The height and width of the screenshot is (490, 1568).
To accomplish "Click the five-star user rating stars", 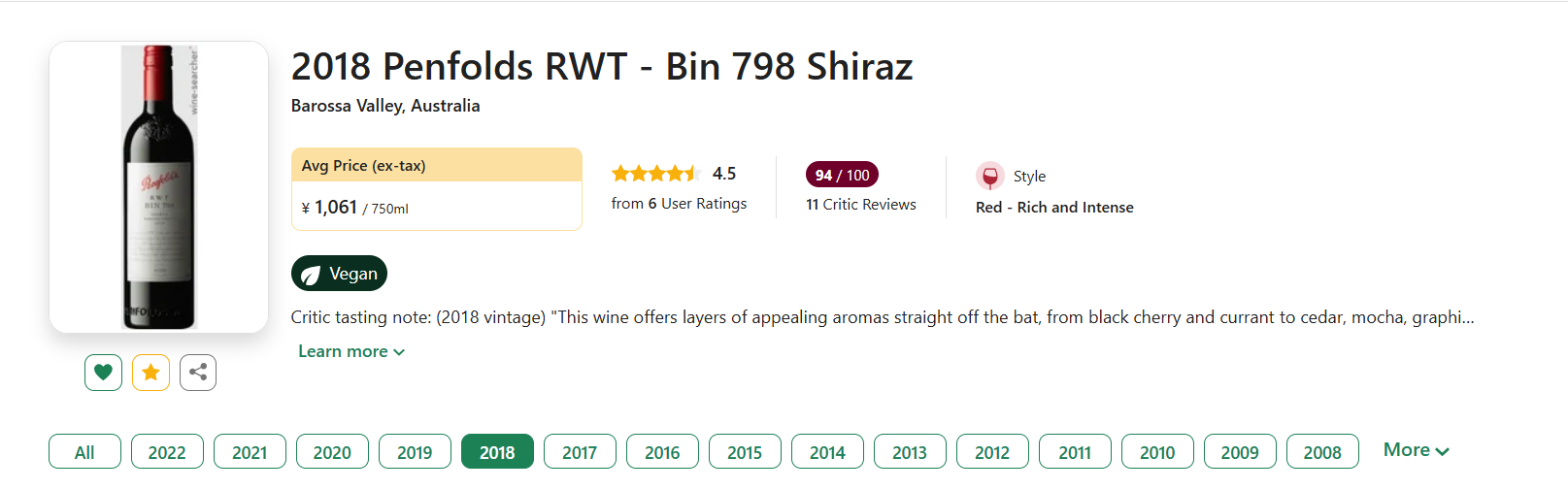I will point(655,174).
